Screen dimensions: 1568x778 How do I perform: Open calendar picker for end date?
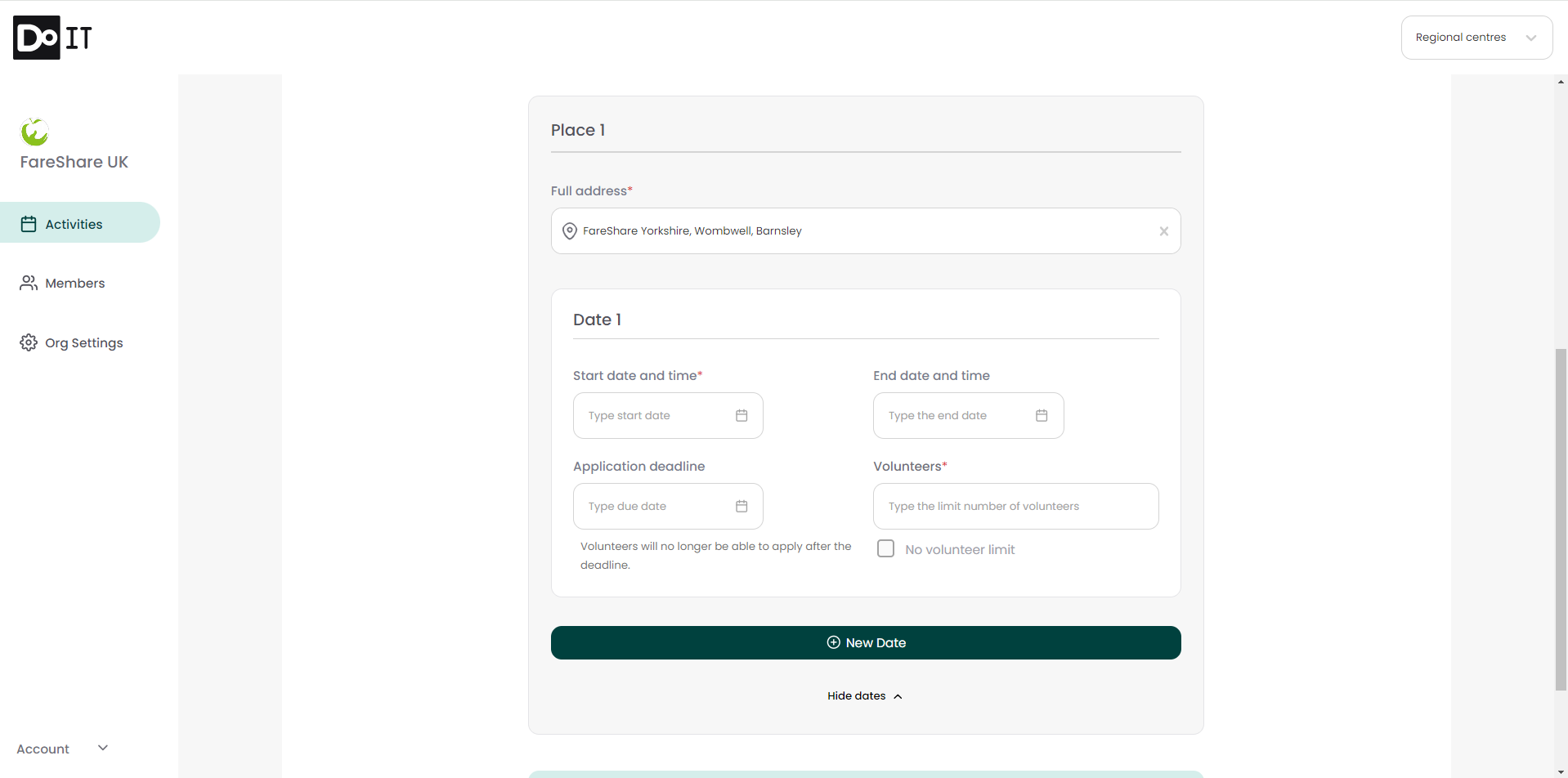[x=1041, y=416]
